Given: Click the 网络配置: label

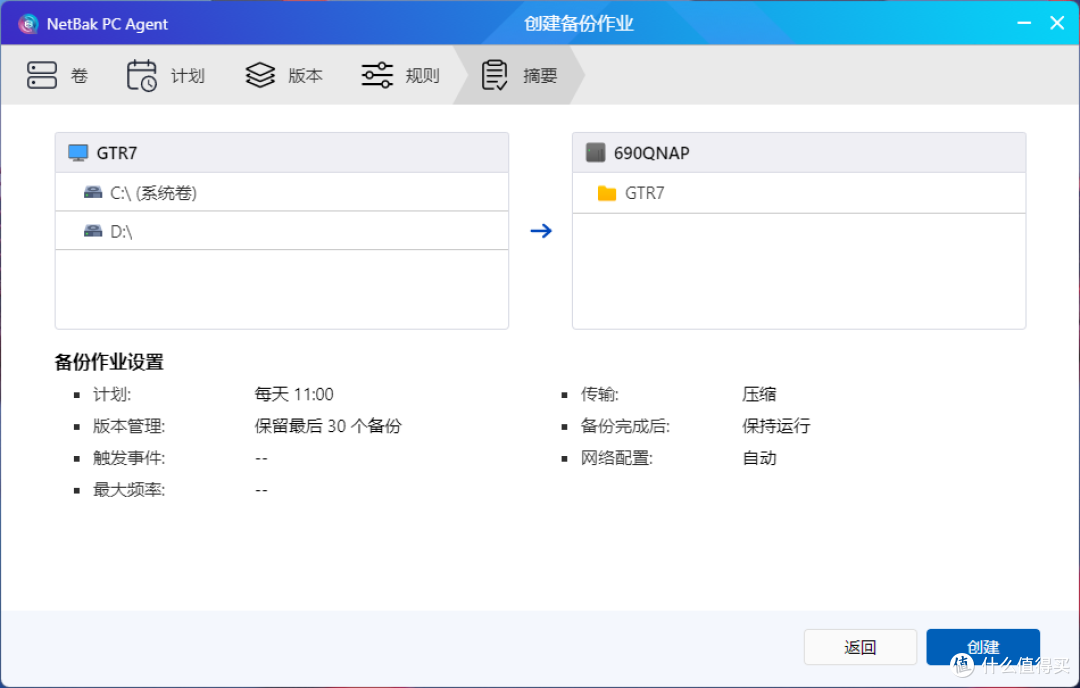Looking at the screenshot, I should point(616,458).
